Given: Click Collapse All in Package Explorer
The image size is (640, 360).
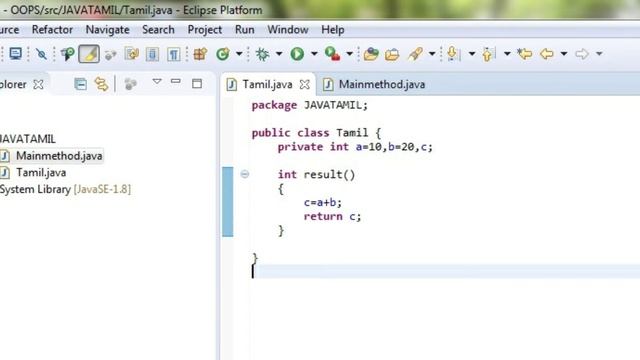Looking at the screenshot, I should (80, 84).
